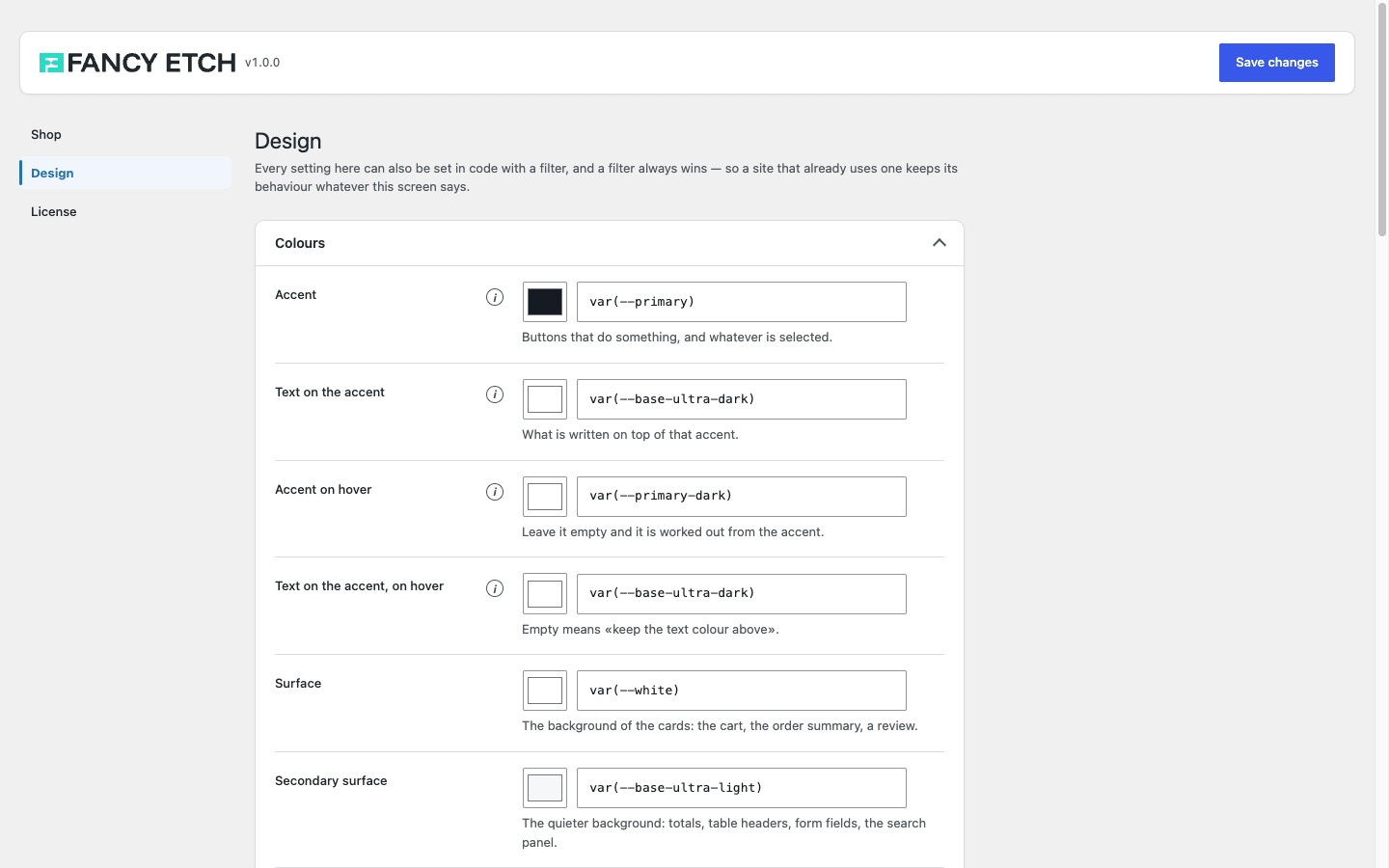Click the Colours section title
Screen dimensions: 1389x868
300,243
